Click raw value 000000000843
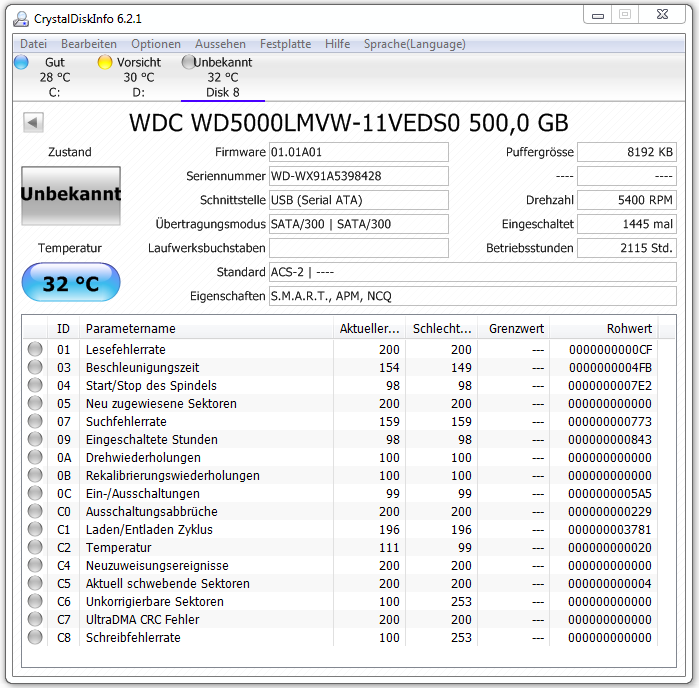Viewport: 699px width, 688px height. click(x=610, y=440)
